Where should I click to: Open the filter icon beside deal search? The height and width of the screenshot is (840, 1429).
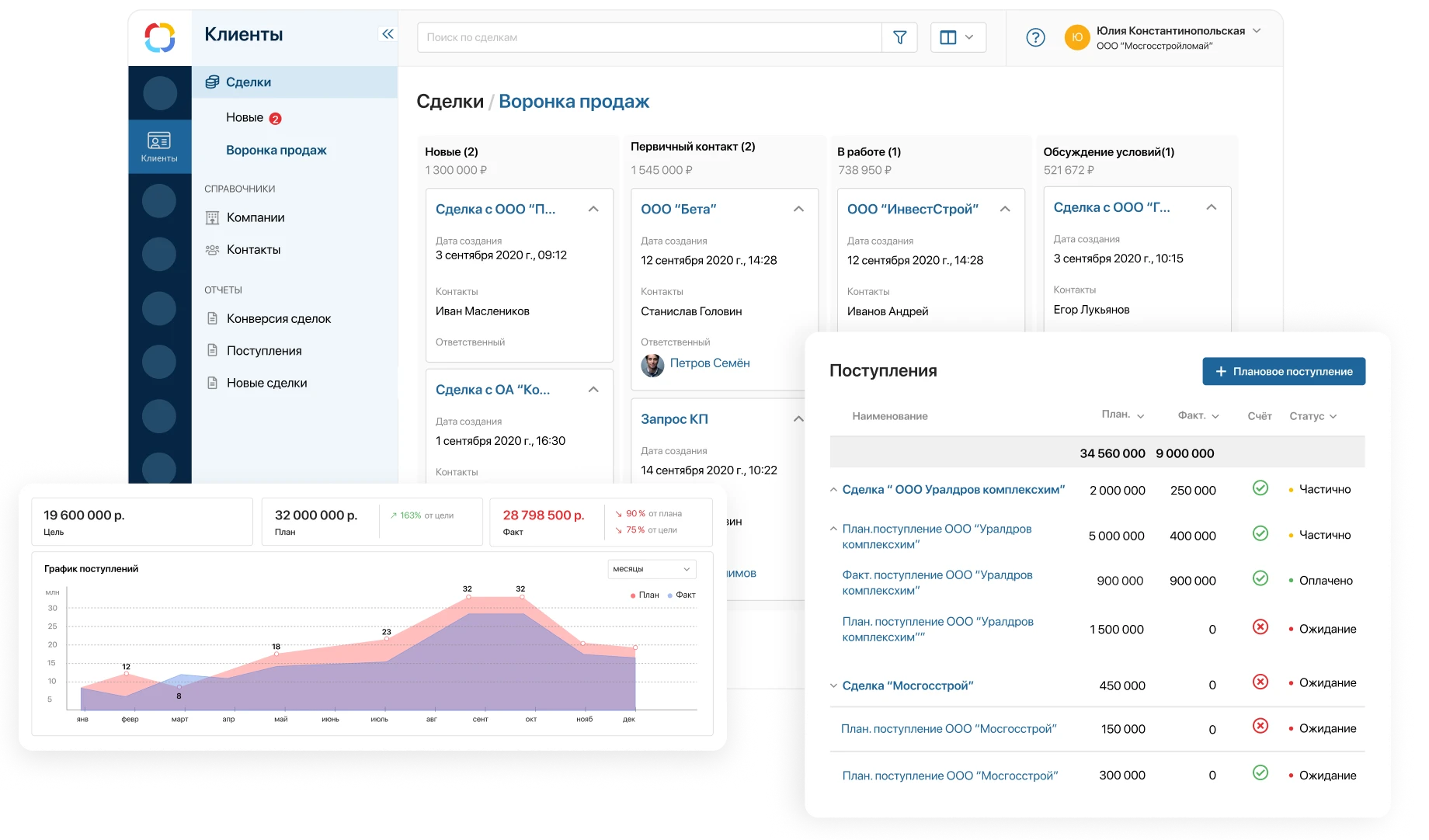point(899,36)
